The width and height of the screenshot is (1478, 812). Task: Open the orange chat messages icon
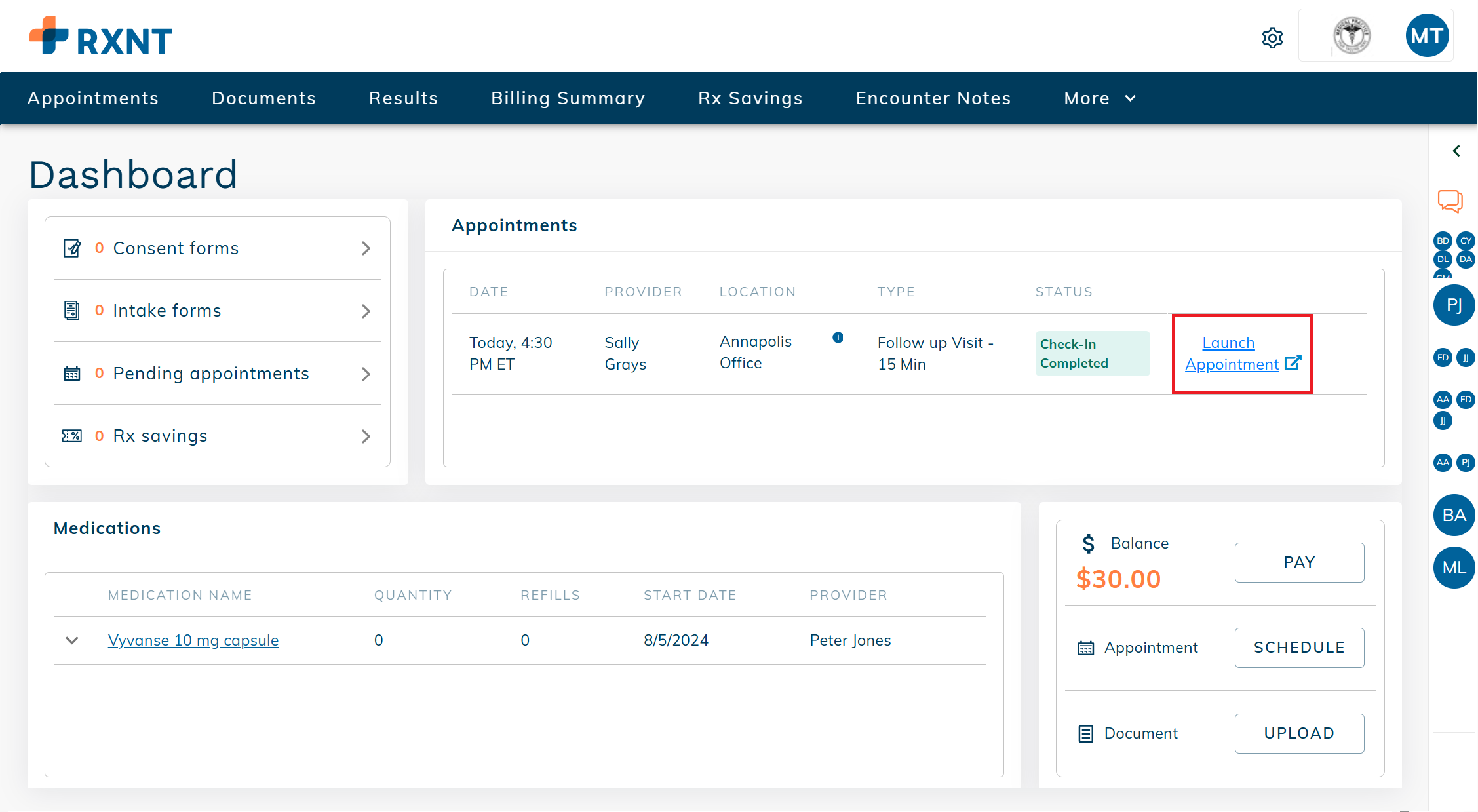pos(1450,201)
